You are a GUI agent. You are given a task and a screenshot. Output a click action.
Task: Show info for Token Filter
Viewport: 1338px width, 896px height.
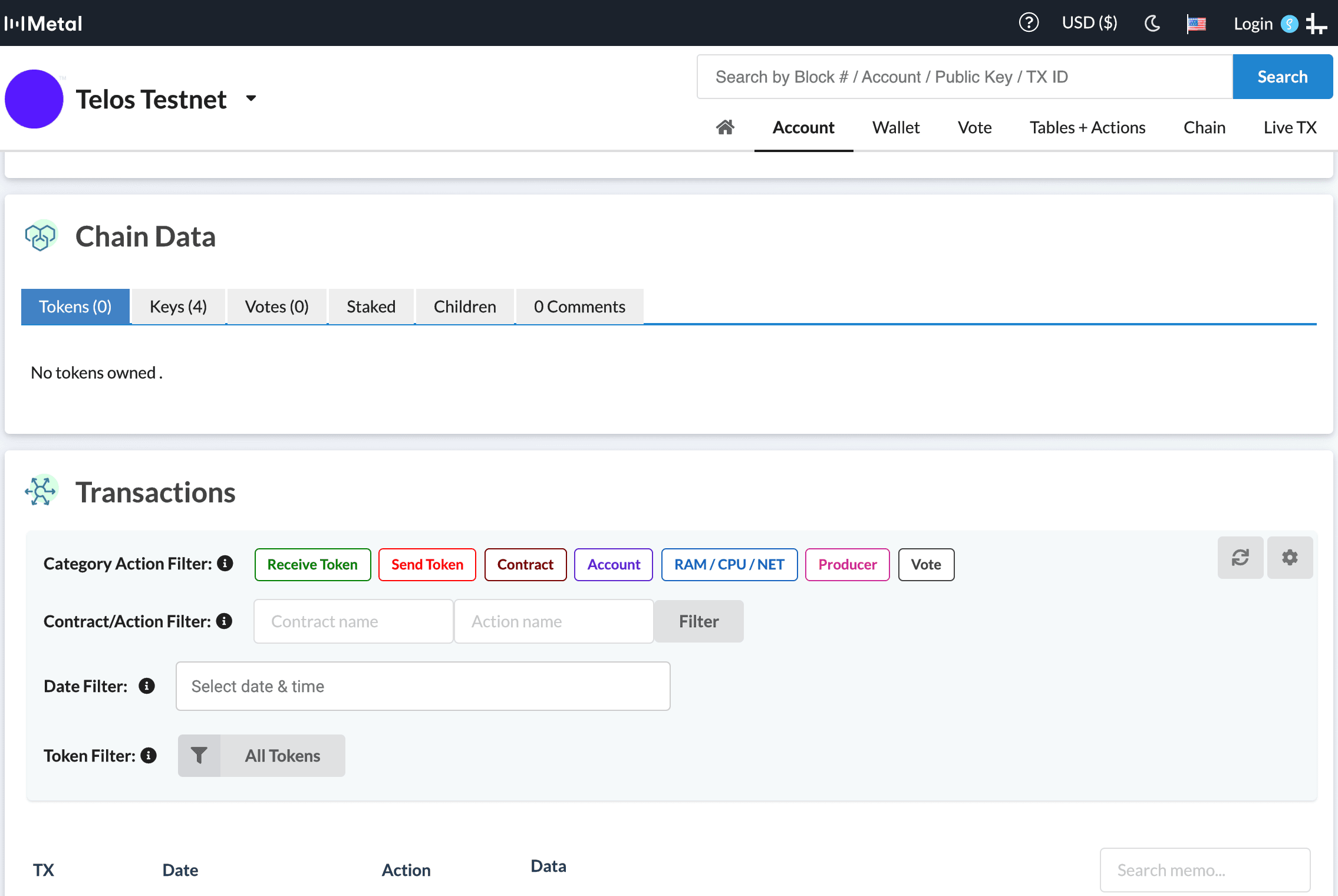[149, 755]
